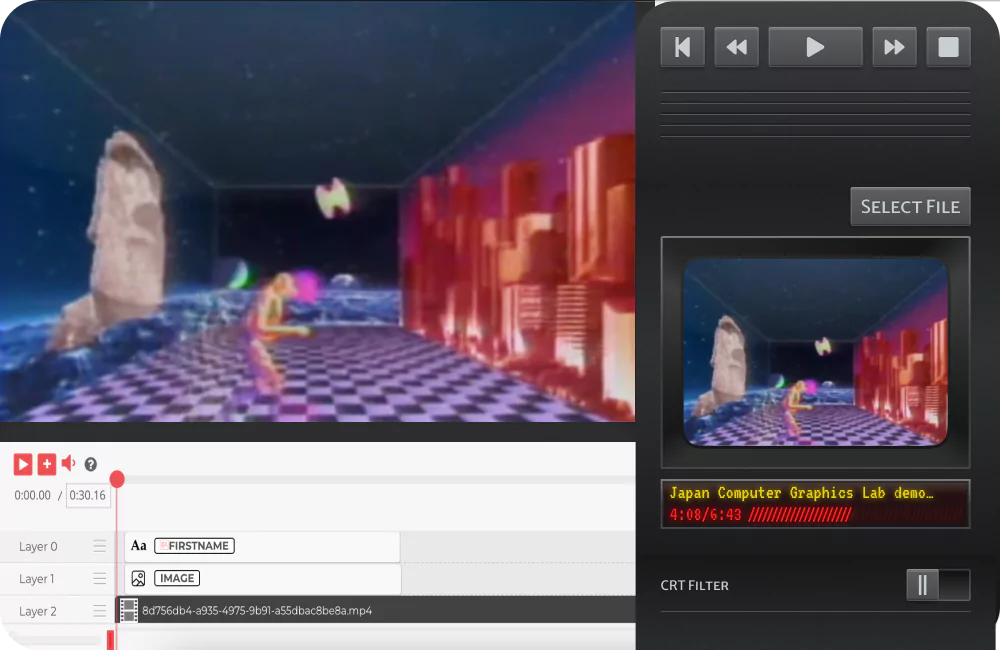Toggle the CRT Filter switch

pyautogui.click(x=938, y=585)
